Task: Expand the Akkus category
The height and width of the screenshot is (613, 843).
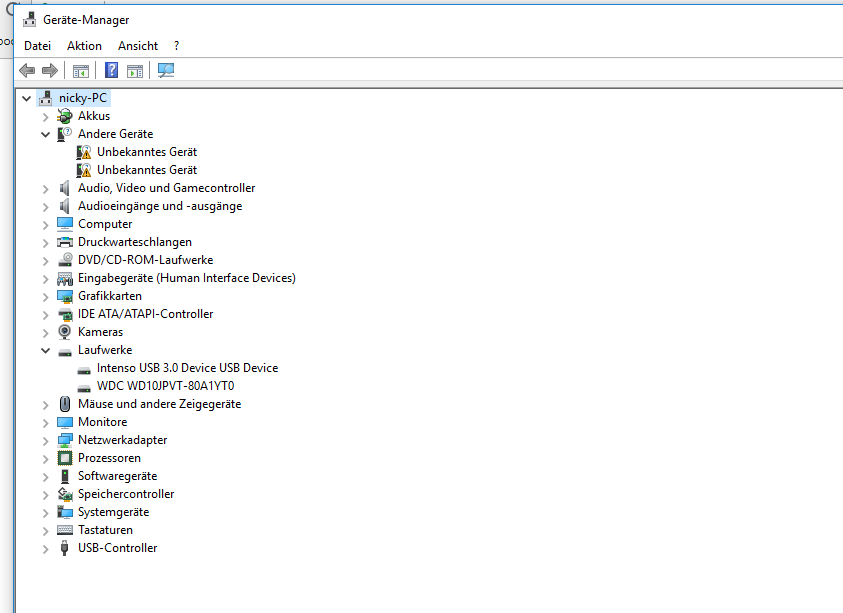Action: (x=45, y=117)
